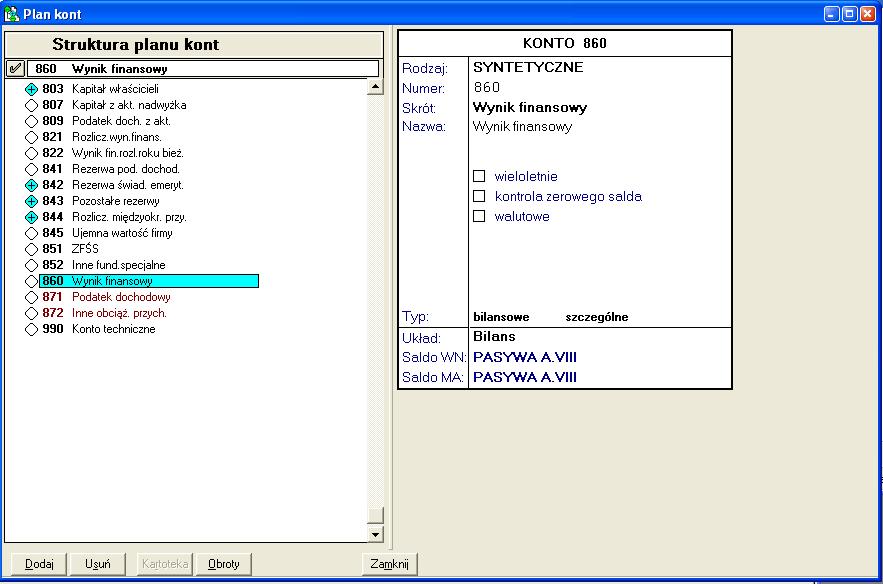Click the checkmark icon beside header 860

click(15, 69)
